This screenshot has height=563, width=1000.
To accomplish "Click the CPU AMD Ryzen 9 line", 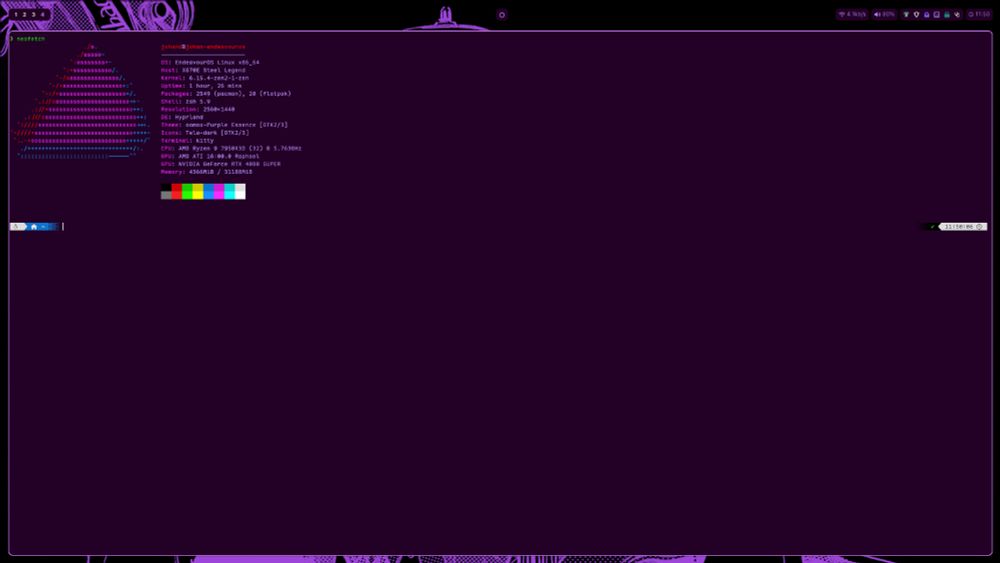I will (231, 148).
